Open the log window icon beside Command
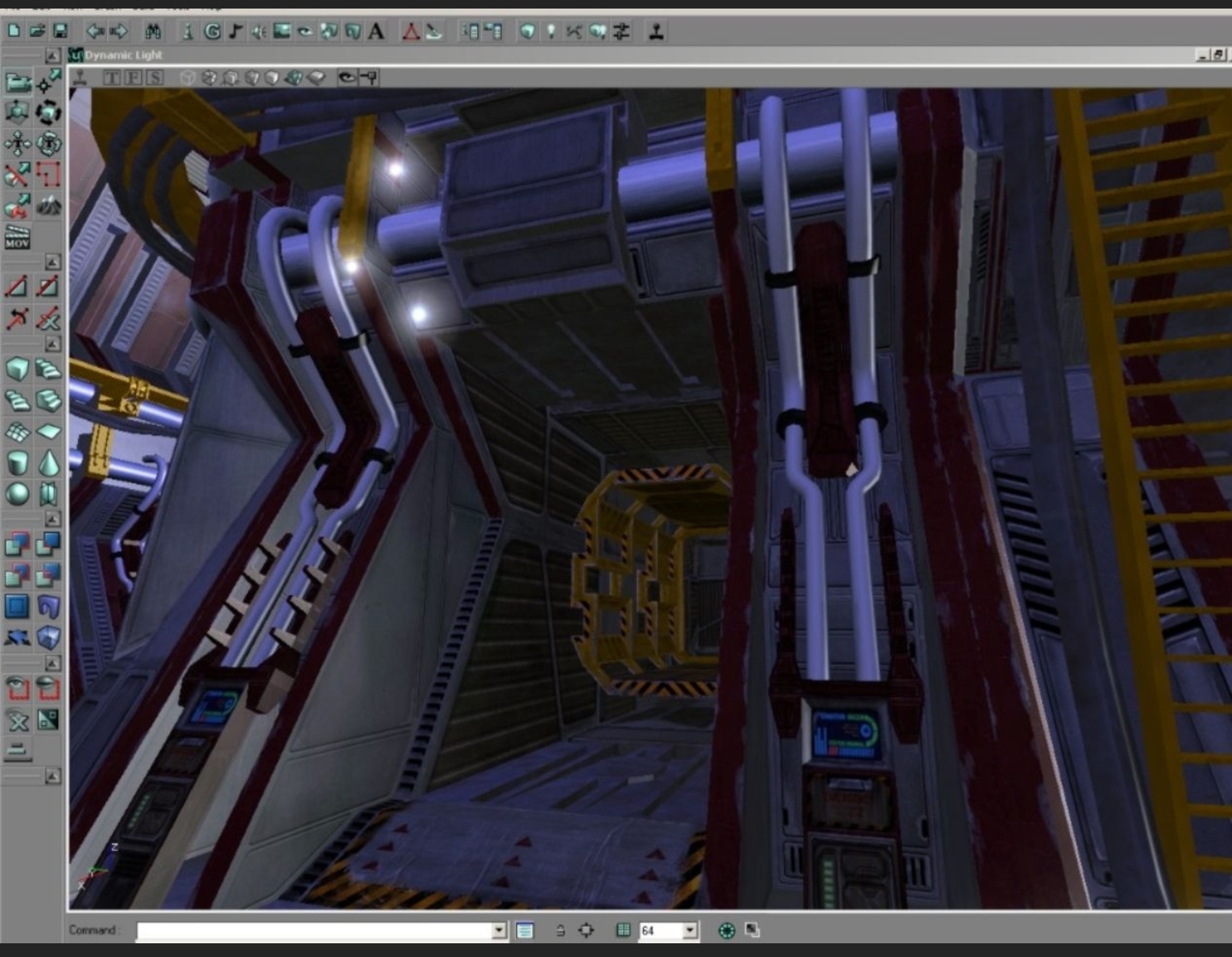The height and width of the screenshot is (957, 1232). 525,930
